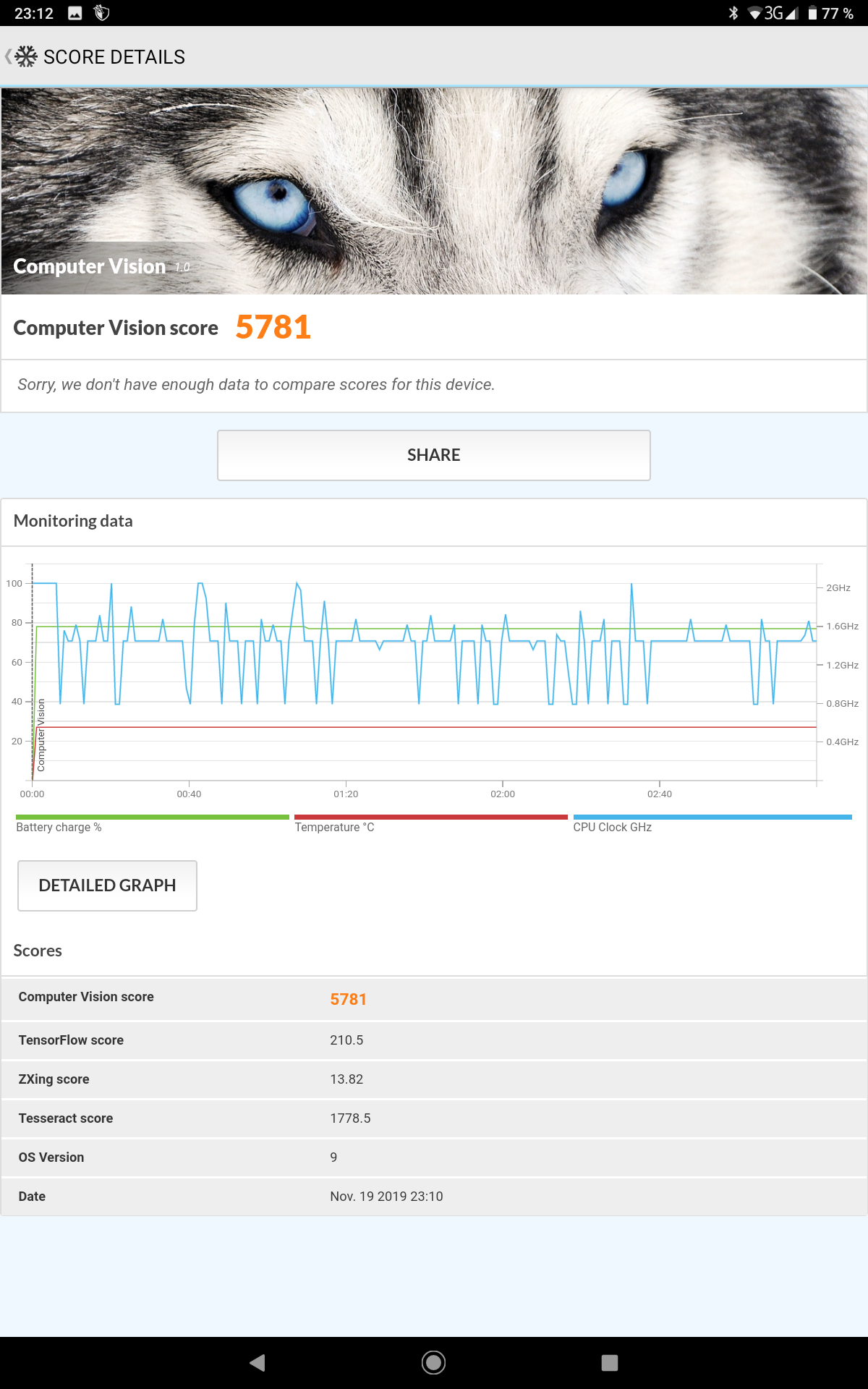
Task: Tap the OS Version label
Action: pyautogui.click(x=51, y=1157)
